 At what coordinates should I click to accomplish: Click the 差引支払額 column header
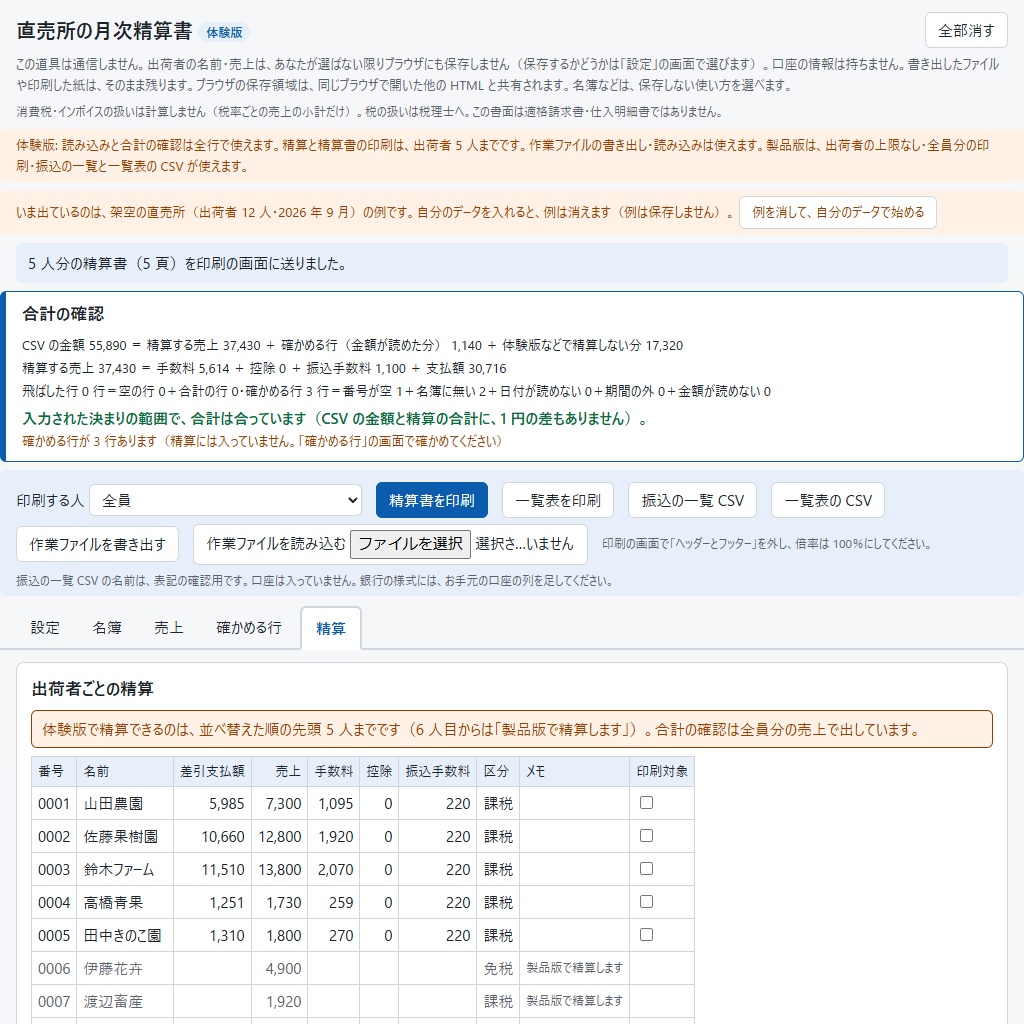(x=212, y=771)
